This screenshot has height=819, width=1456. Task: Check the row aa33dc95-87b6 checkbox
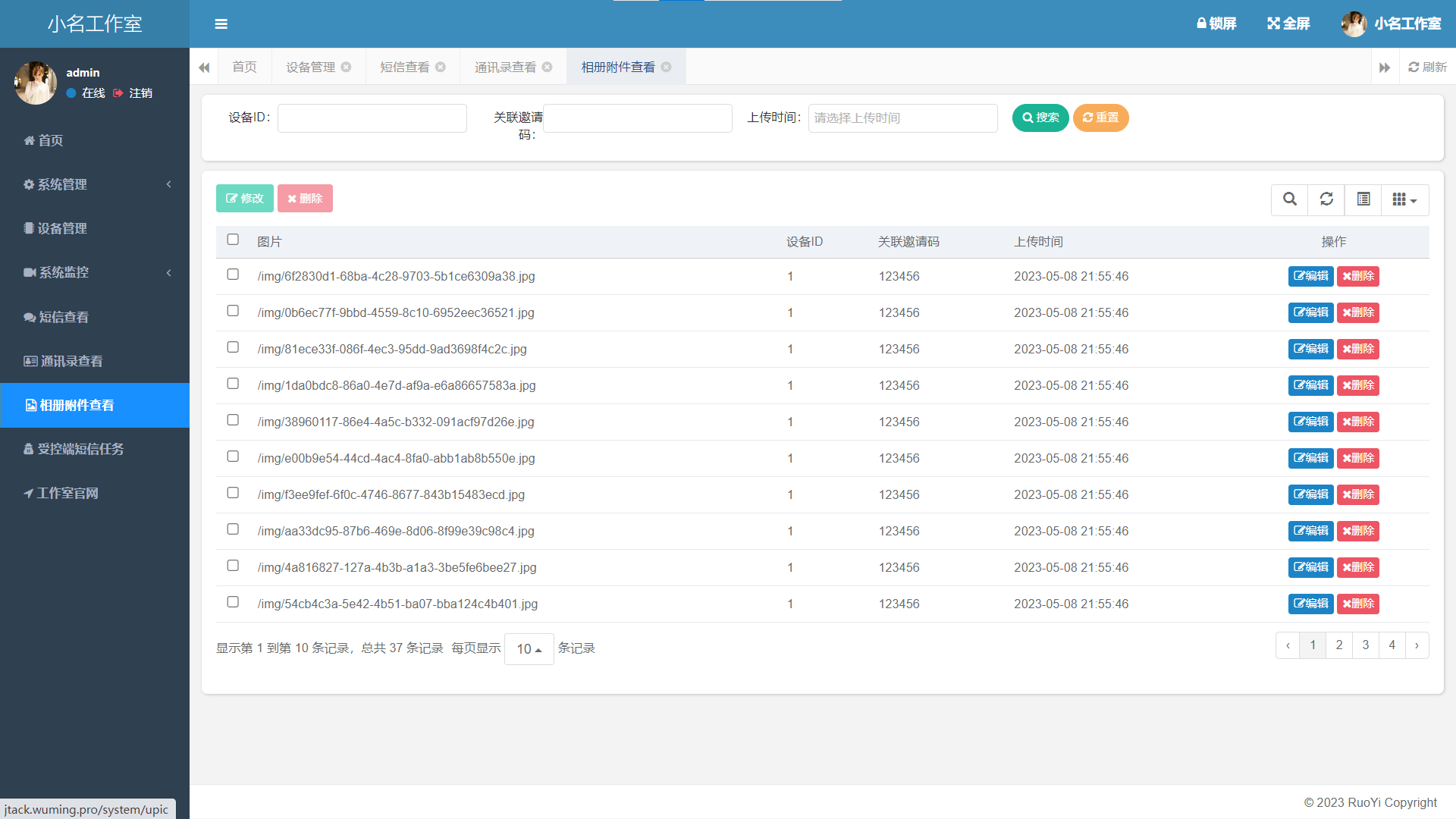[233, 529]
